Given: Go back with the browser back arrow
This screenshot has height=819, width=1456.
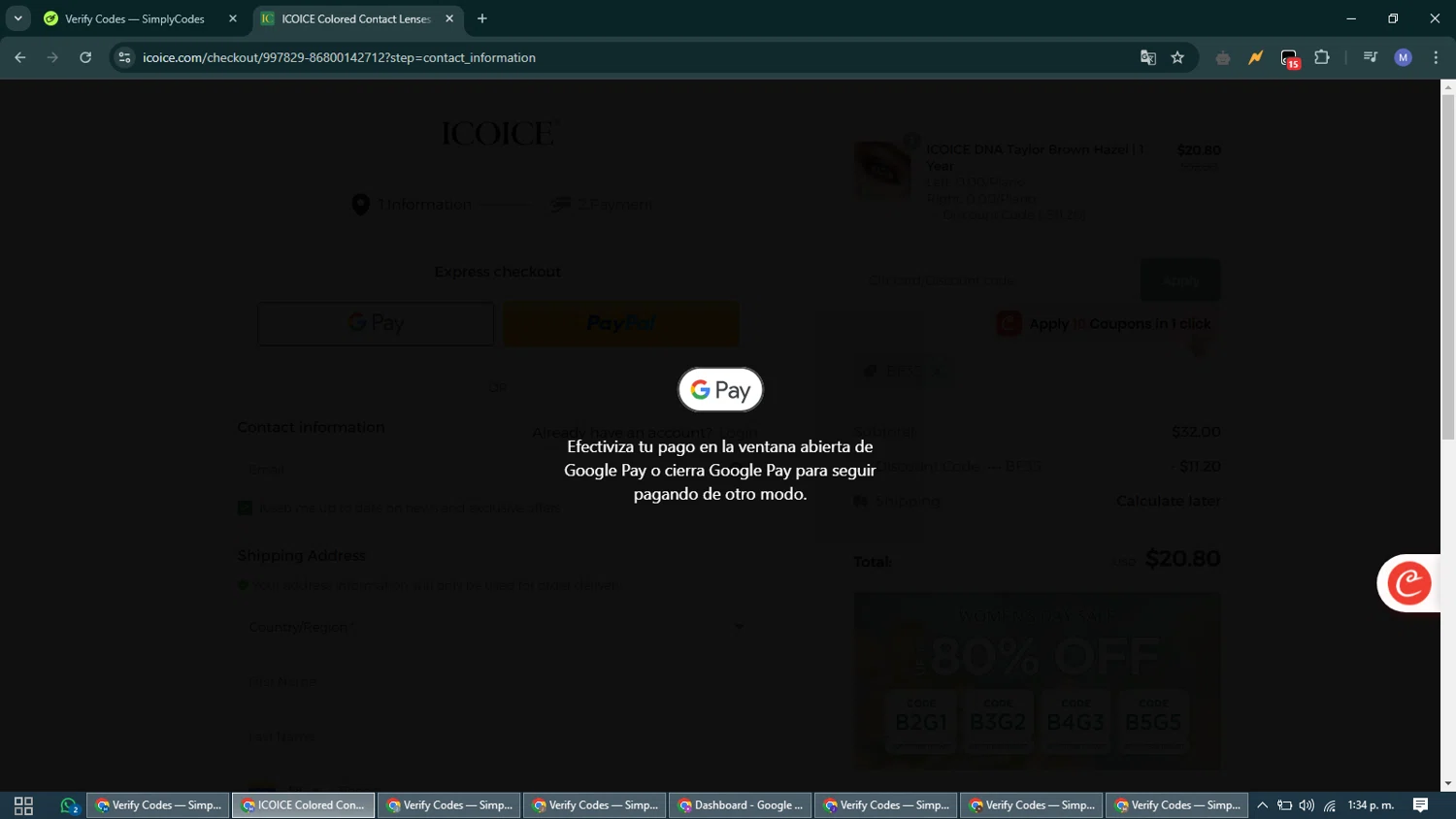Looking at the screenshot, I should [20, 57].
